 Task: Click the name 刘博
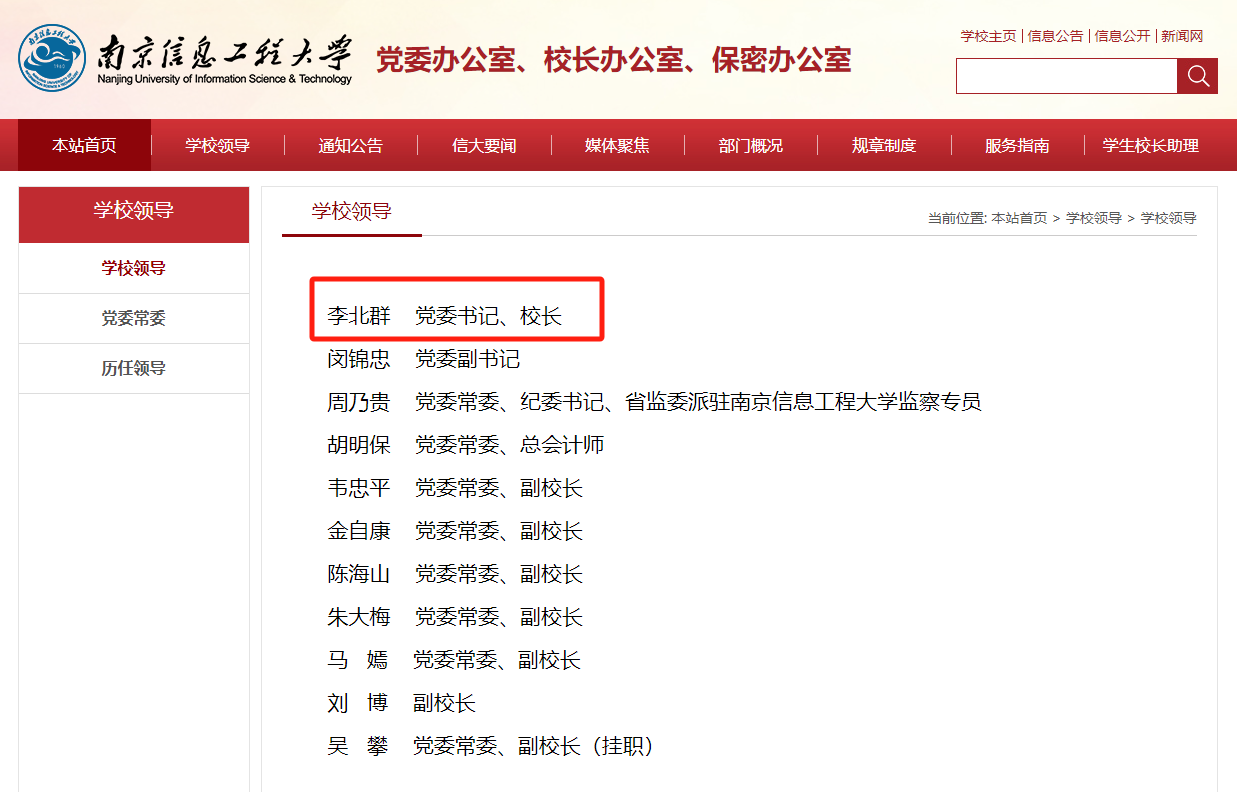(x=358, y=703)
